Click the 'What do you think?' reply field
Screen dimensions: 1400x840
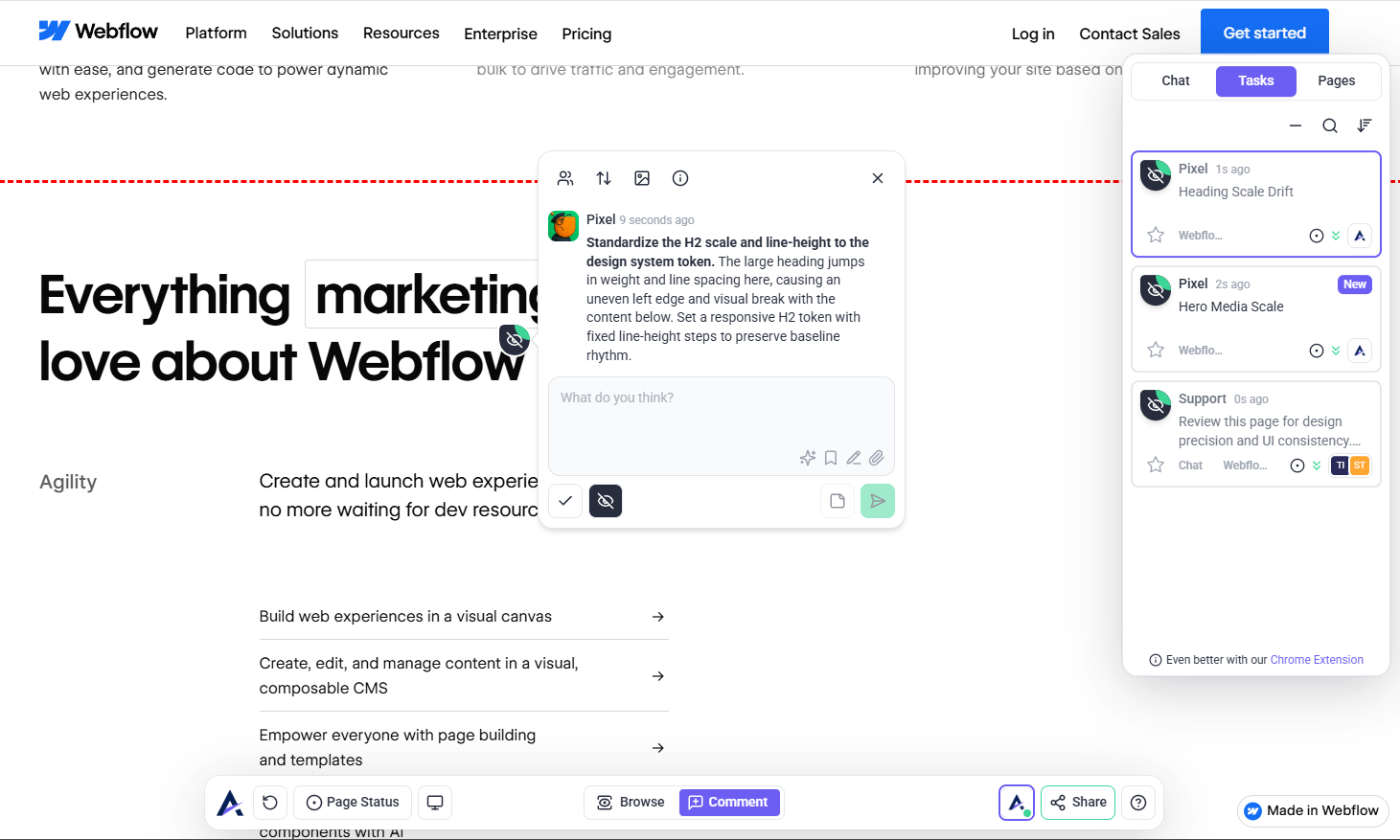coord(721,412)
